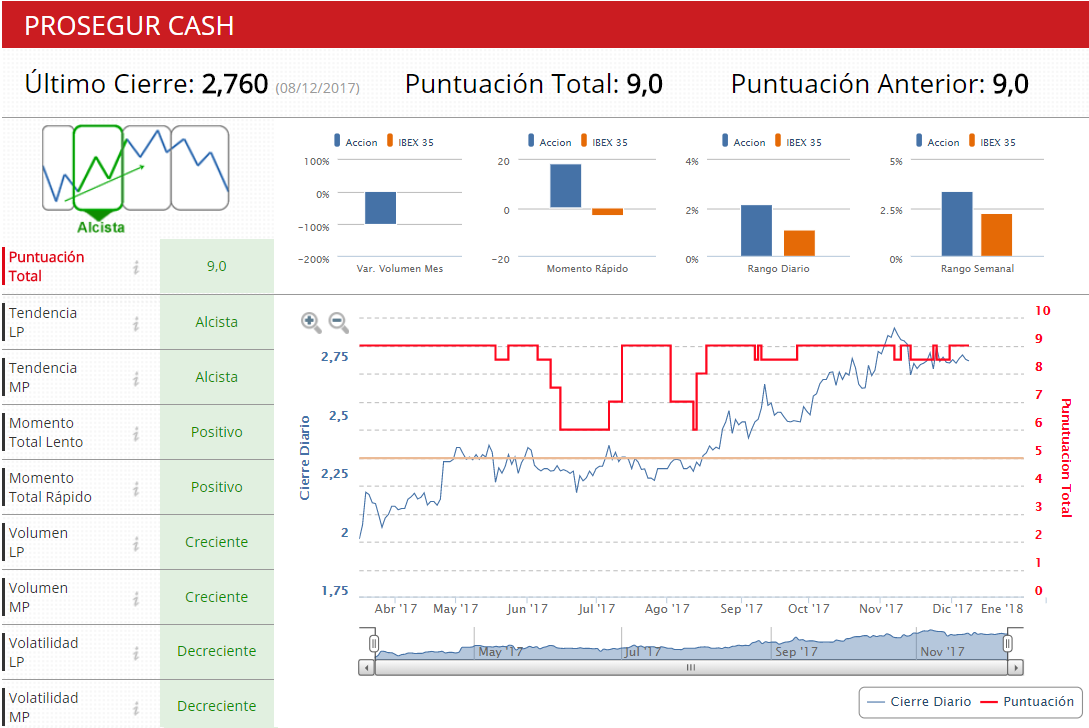Toggle IBEX 35 legend in Var. Volumen Mes chart
The image size is (1089, 728).
[x=410, y=142]
